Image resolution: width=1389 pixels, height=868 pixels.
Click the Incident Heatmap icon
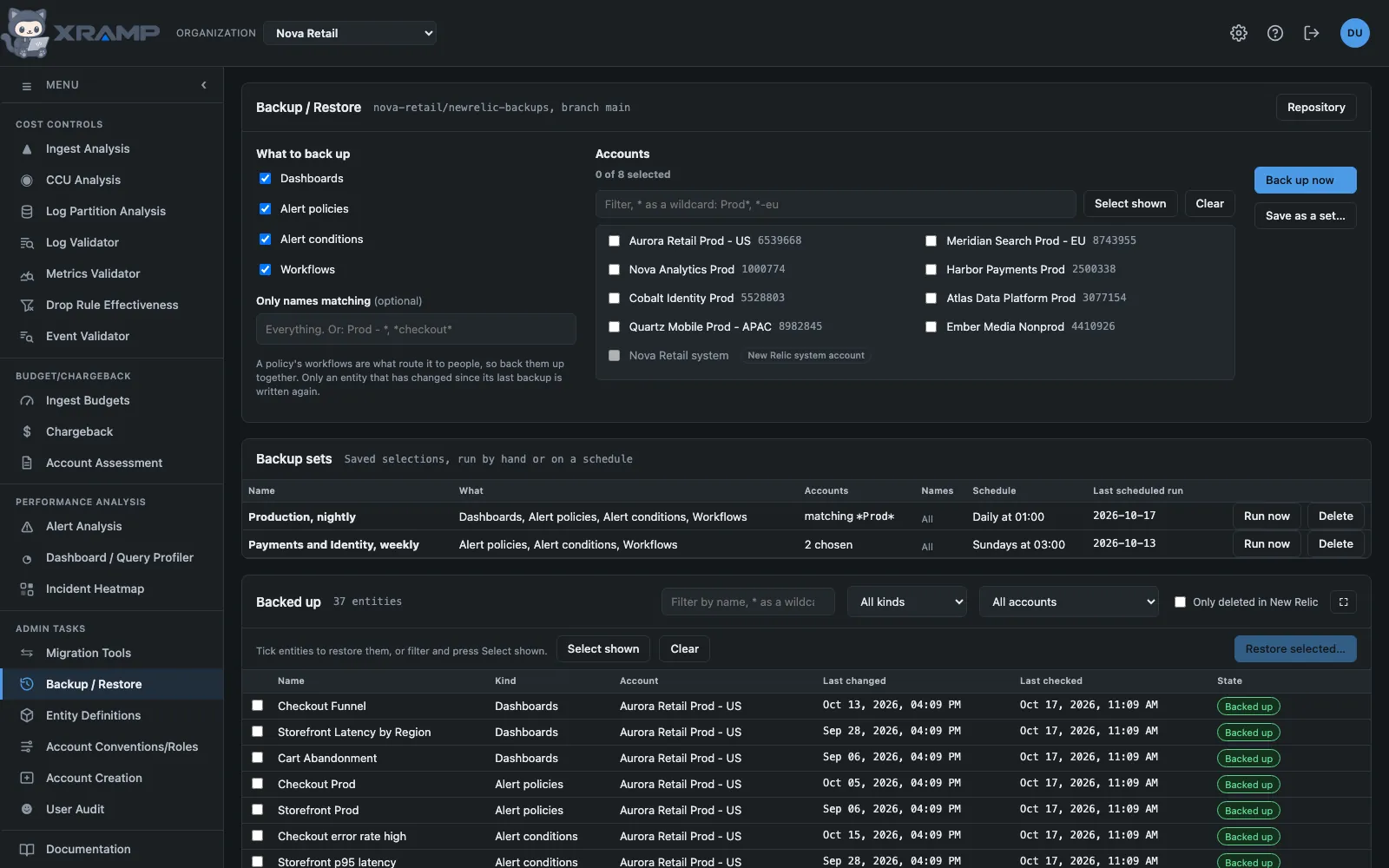pos(27,589)
